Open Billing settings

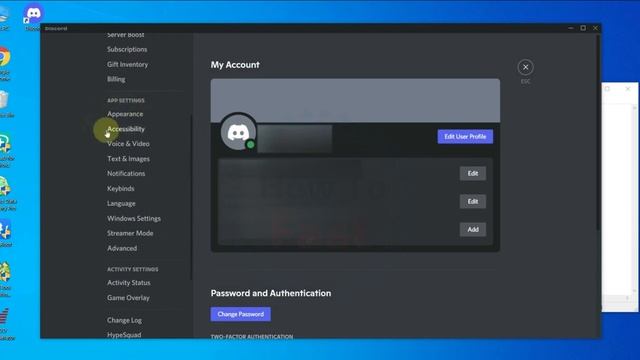pos(116,79)
